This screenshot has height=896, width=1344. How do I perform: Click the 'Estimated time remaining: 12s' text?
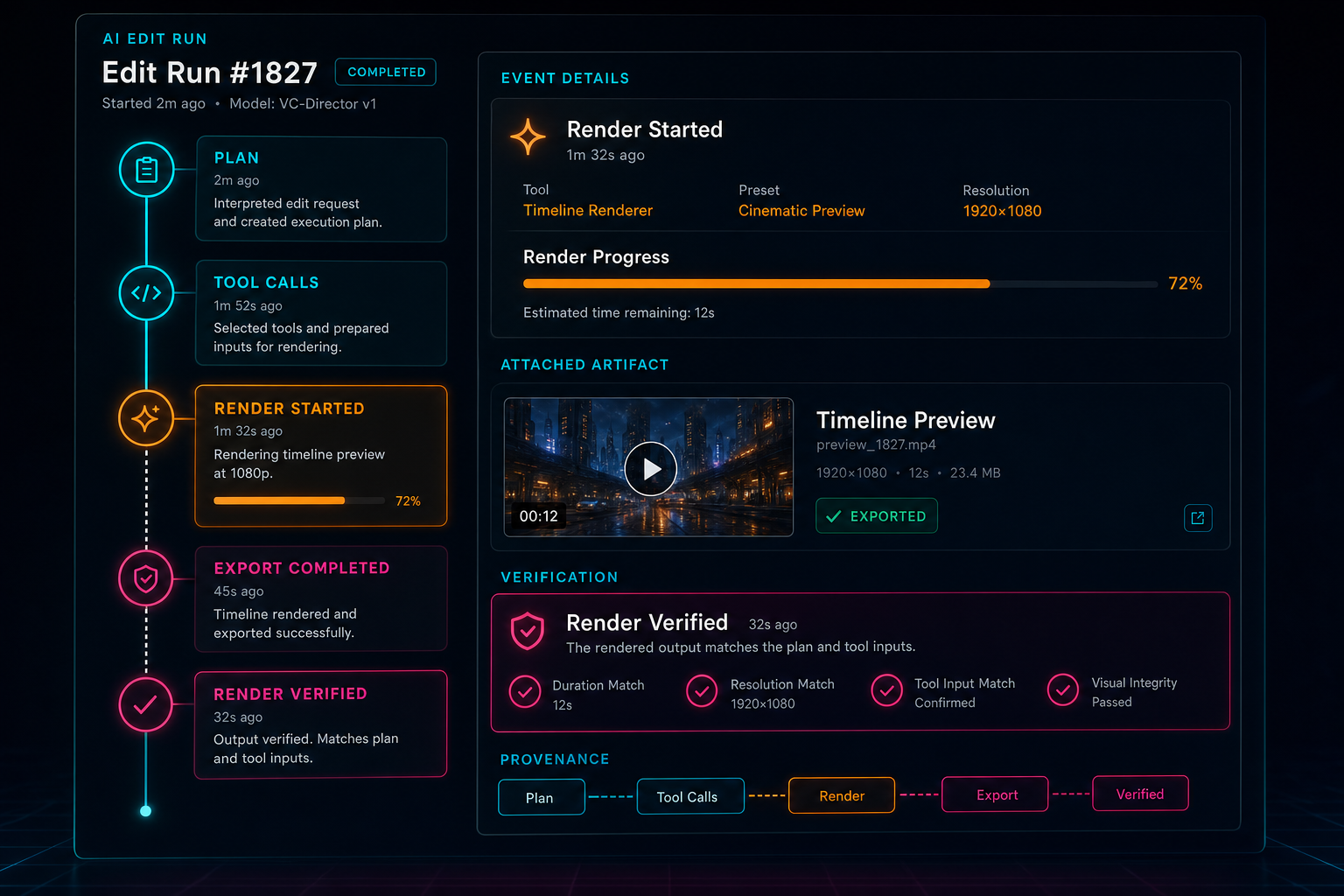coord(619,312)
